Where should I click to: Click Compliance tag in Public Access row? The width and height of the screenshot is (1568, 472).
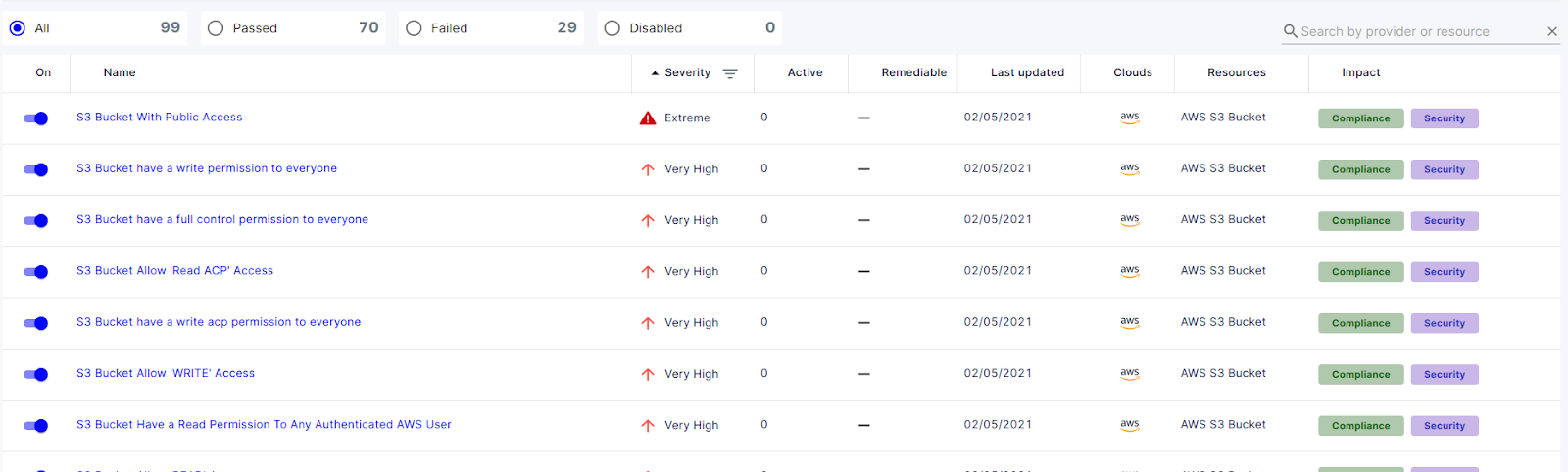(x=1361, y=118)
